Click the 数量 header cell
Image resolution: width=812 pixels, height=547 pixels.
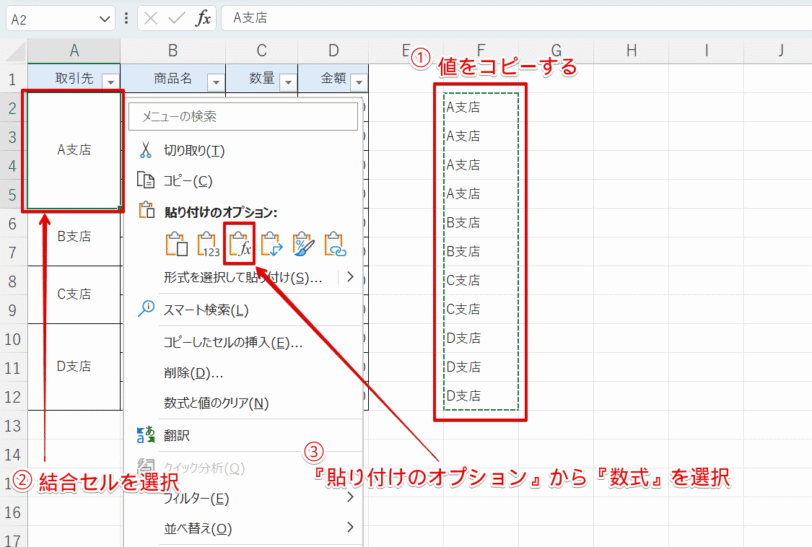(x=262, y=78)
